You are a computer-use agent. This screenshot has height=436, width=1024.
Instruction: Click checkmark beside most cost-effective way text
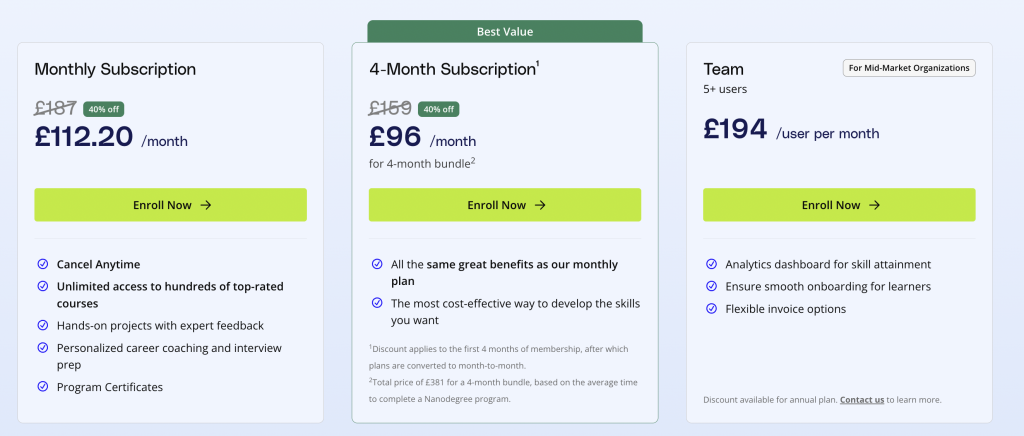[x=377, y=303]
